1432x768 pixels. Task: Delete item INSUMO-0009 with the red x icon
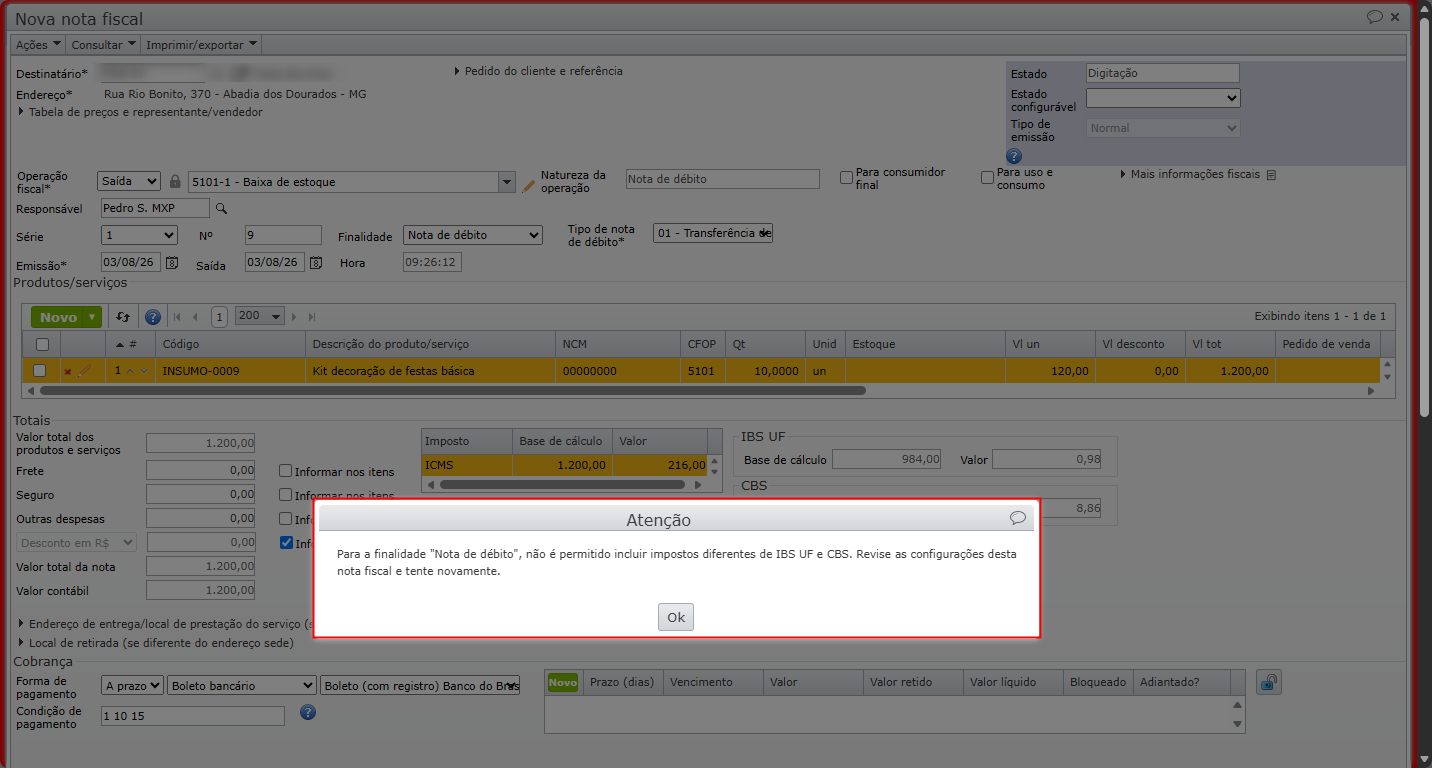pos(68,371)
